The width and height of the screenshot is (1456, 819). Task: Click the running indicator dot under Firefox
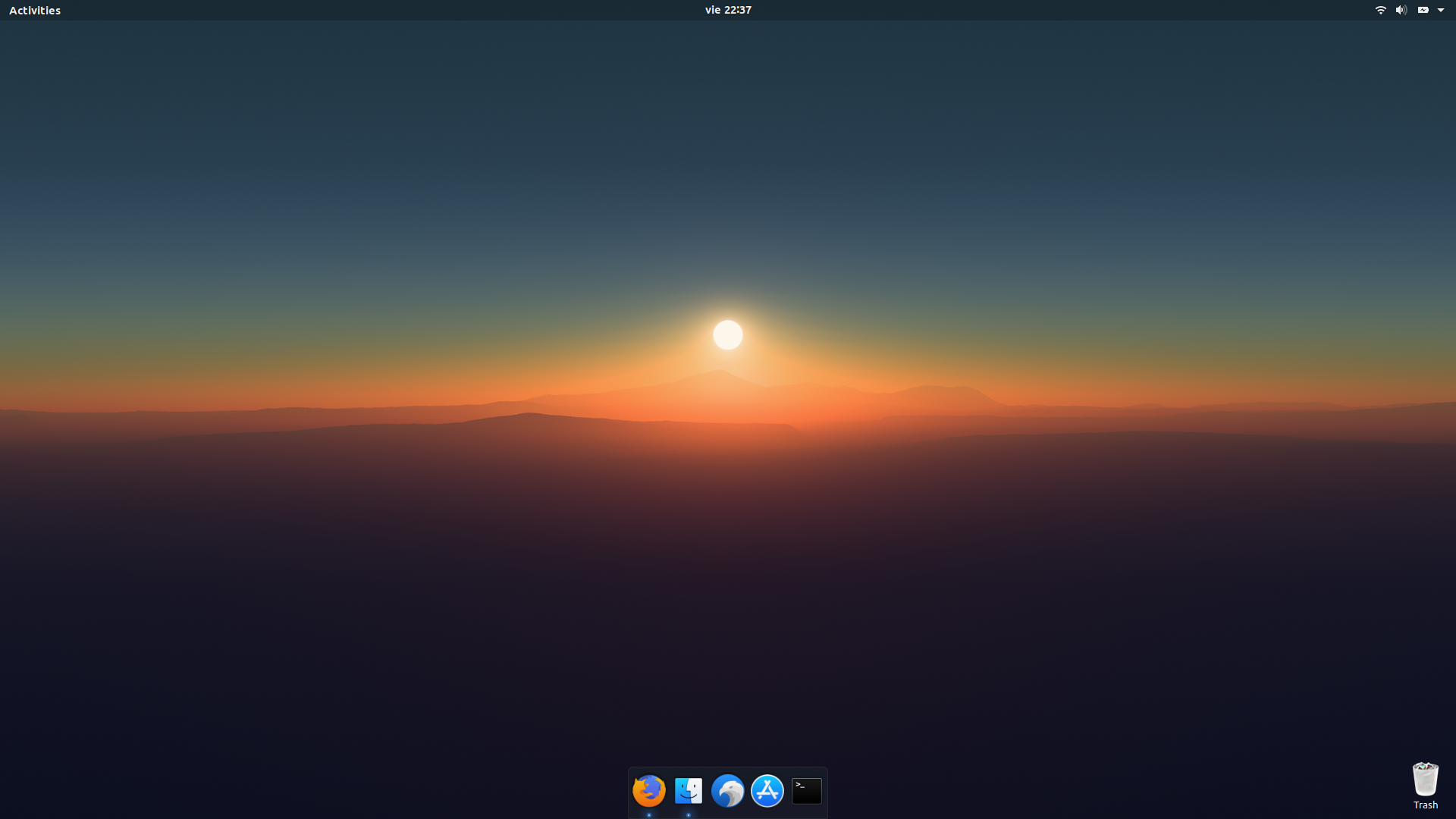coord(649,815)
